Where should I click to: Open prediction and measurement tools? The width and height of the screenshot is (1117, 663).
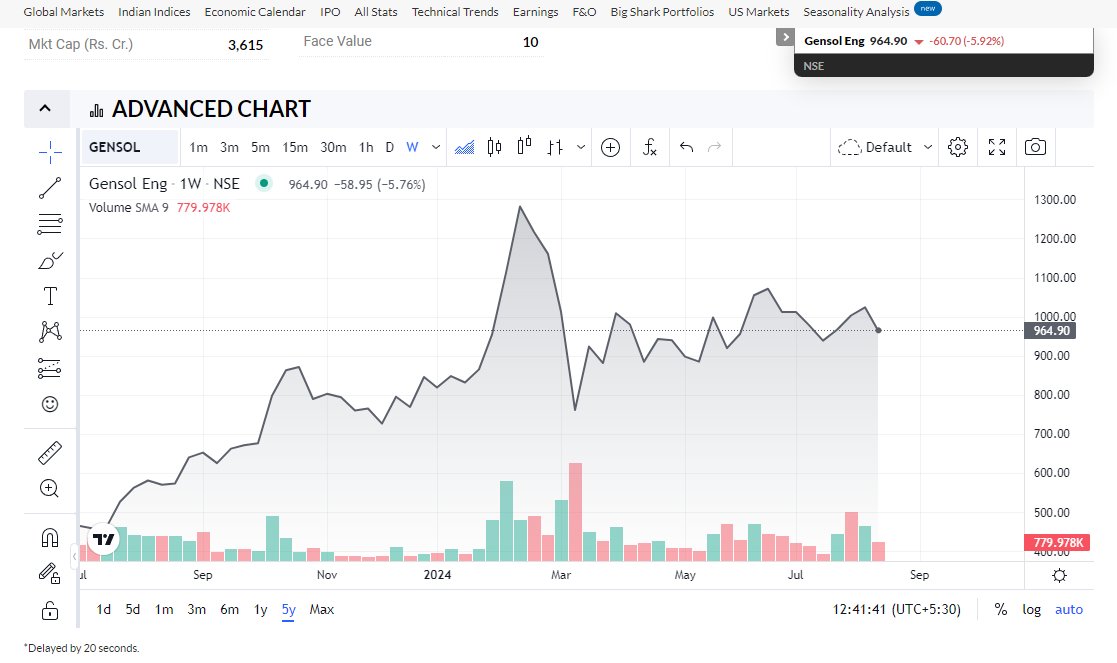coord(50,368)
